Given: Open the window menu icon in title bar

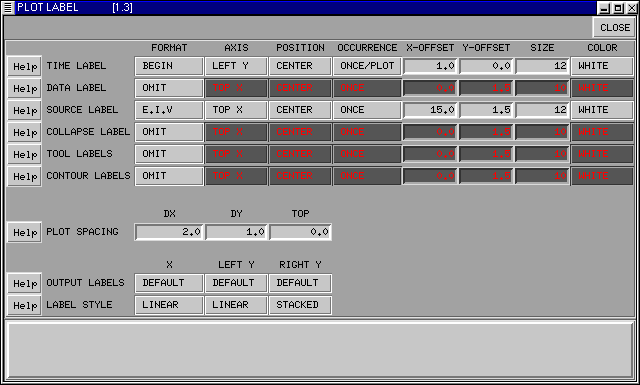Looking at the screenshot, I should [8, 8].
